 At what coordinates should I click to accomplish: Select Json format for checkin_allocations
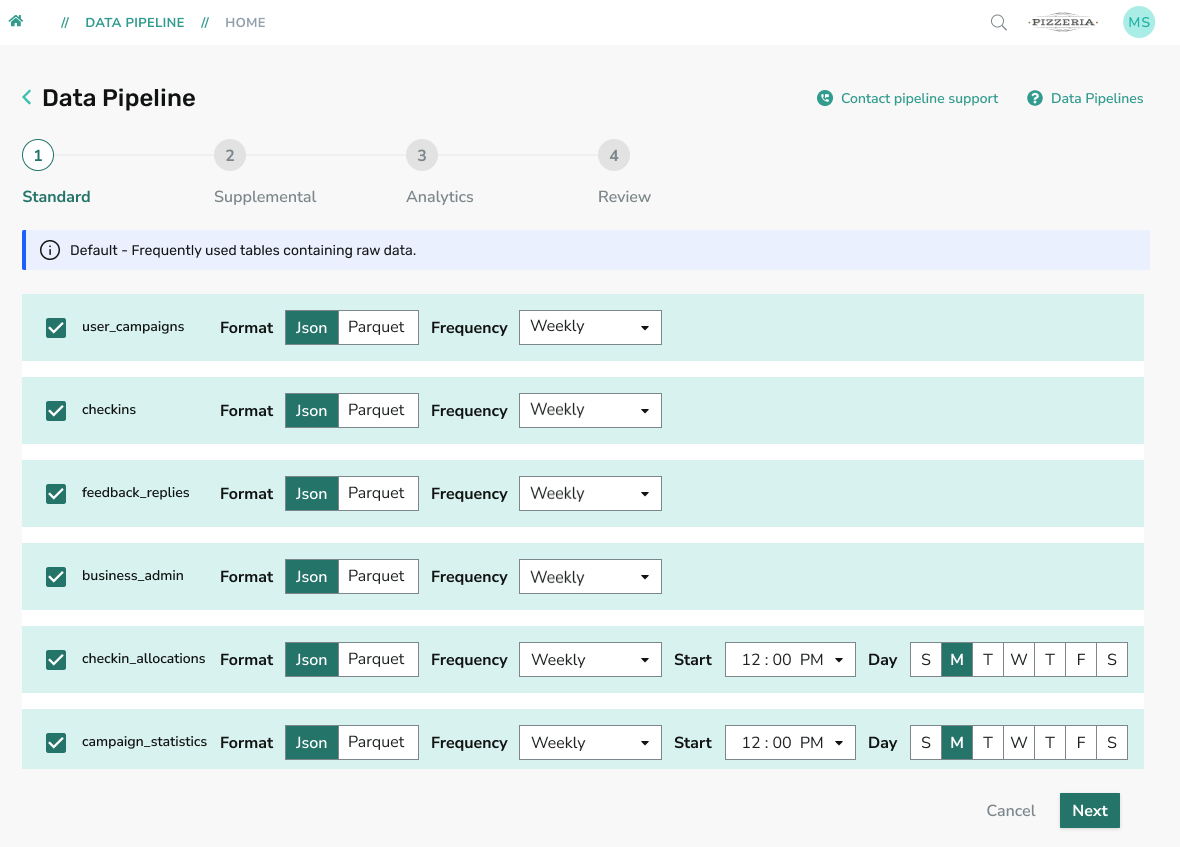(x=312, y=659)
